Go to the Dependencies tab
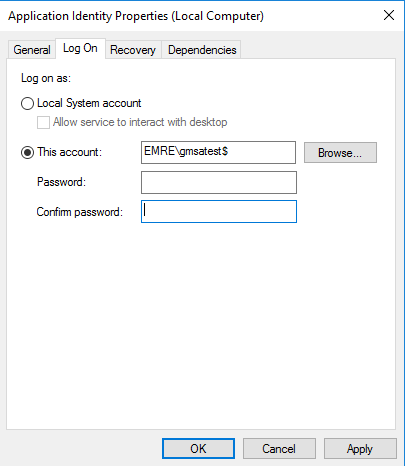The width and height of the screenshot is (405, 466). coord(202,50)
